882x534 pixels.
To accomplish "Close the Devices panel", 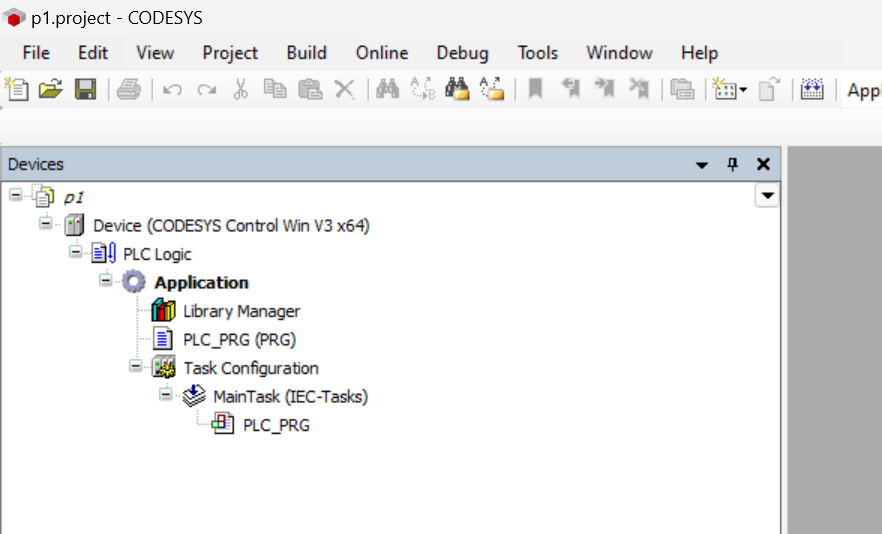I will click(x=763, y=164).
